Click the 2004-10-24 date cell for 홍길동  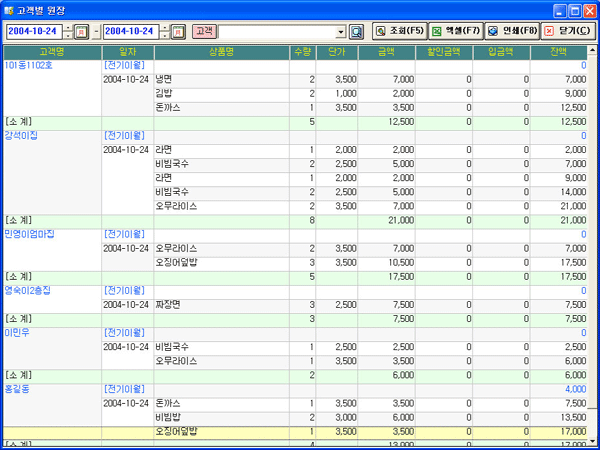tap(126, 403)
